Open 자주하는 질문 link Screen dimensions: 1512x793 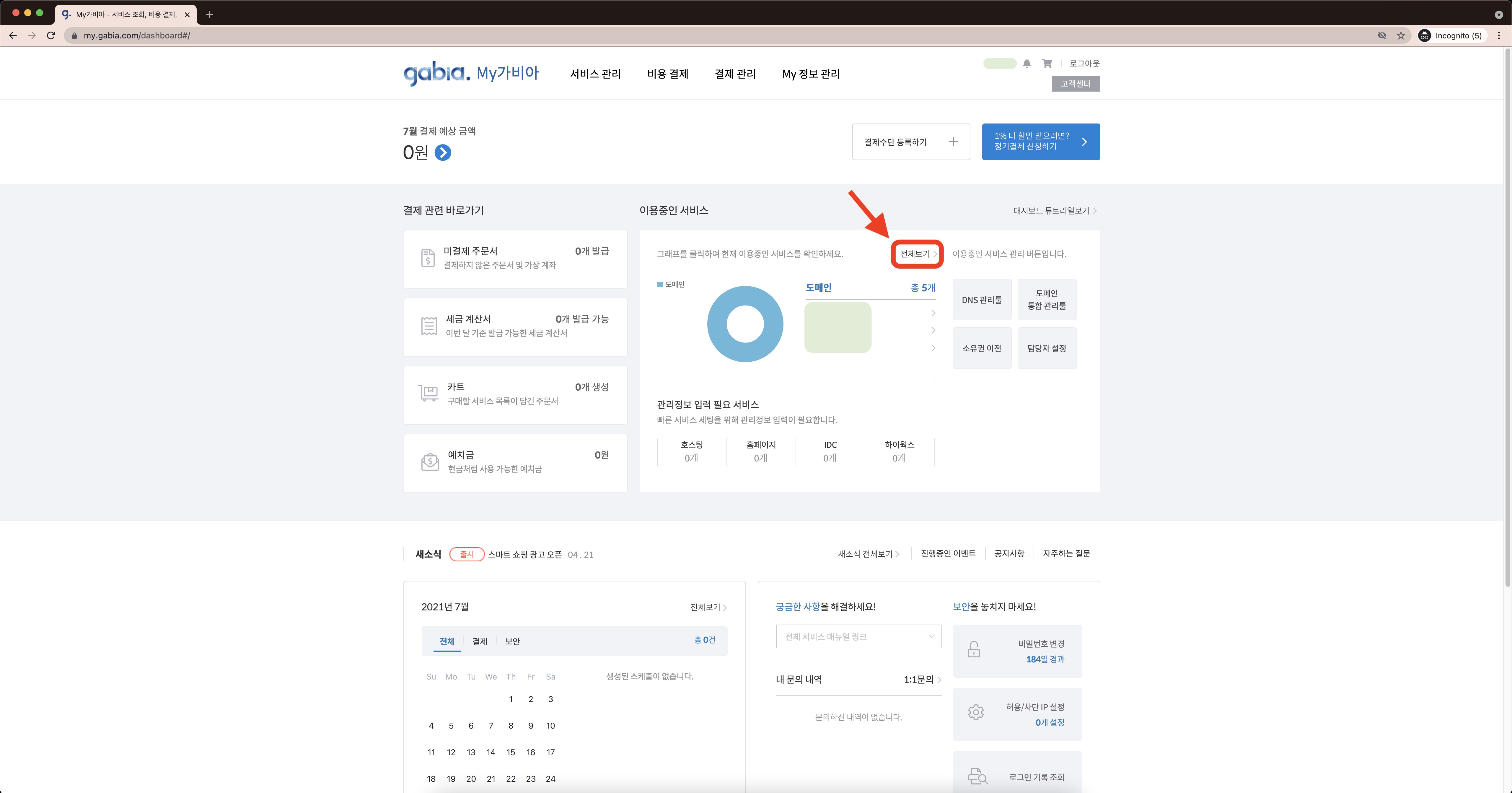tap(1066, 553)
